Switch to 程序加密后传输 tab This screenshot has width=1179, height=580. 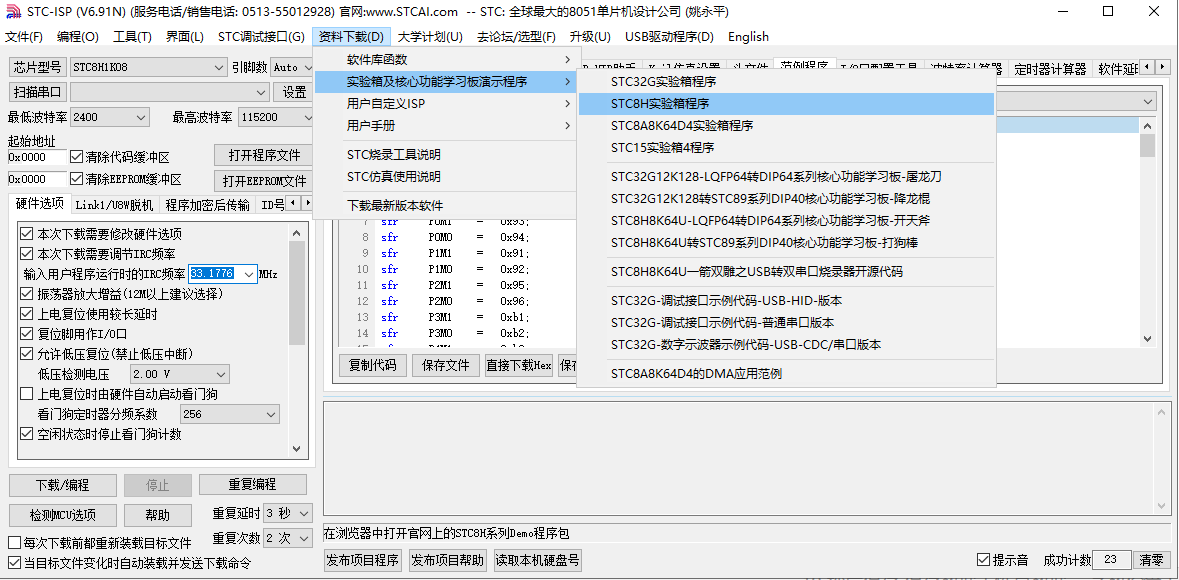pyautogui.click(x=208, y=205)
